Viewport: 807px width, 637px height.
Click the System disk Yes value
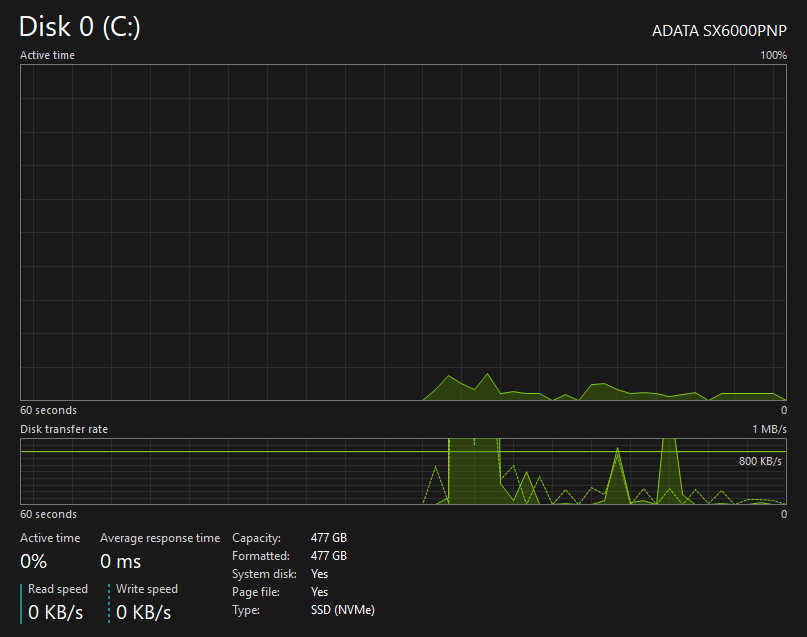point(320,574)
